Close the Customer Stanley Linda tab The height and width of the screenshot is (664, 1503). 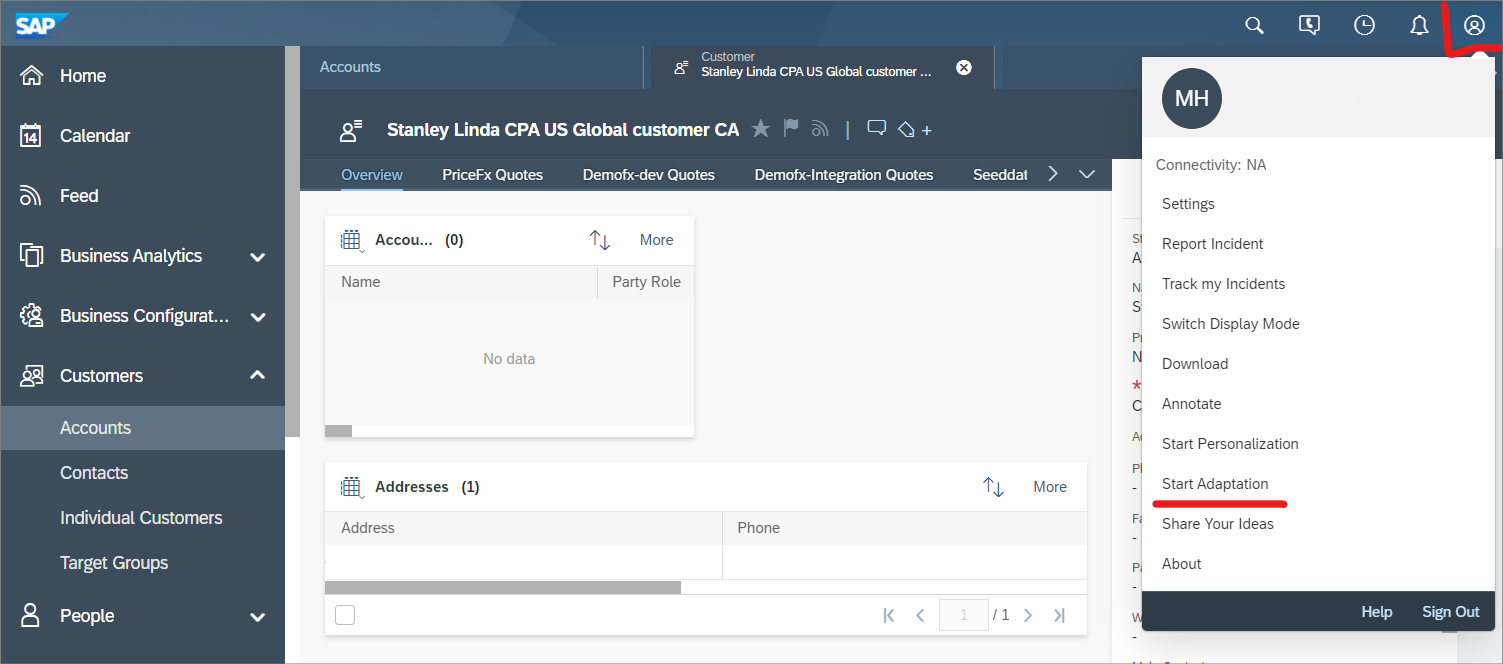point(964,67)
